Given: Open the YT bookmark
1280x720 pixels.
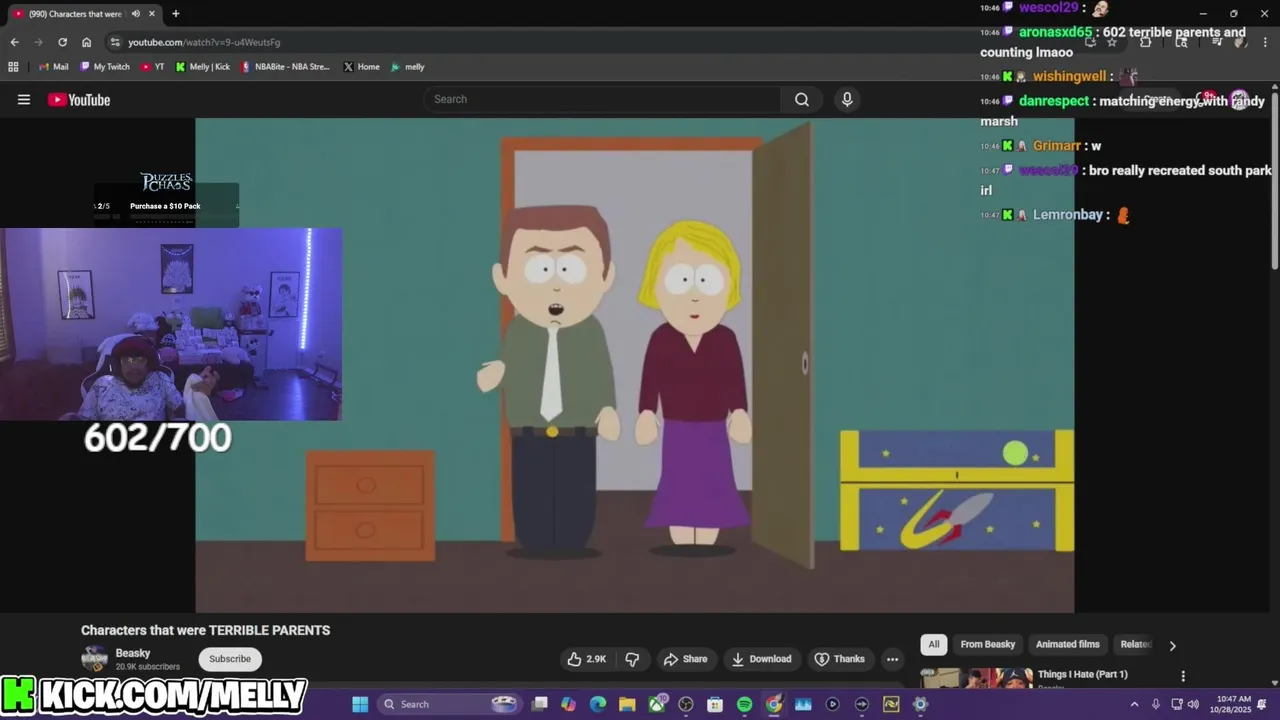Looking at the screenshot, I should [153, 67].
